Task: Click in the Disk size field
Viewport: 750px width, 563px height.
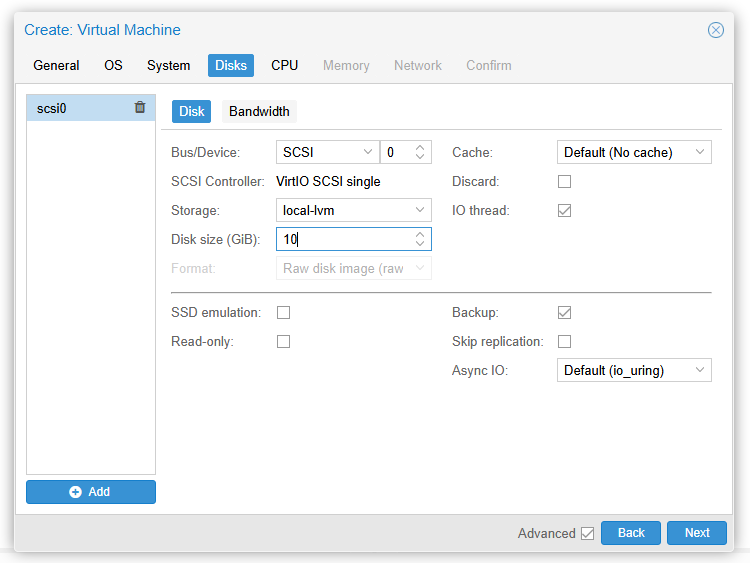Action: pos(343,240)
